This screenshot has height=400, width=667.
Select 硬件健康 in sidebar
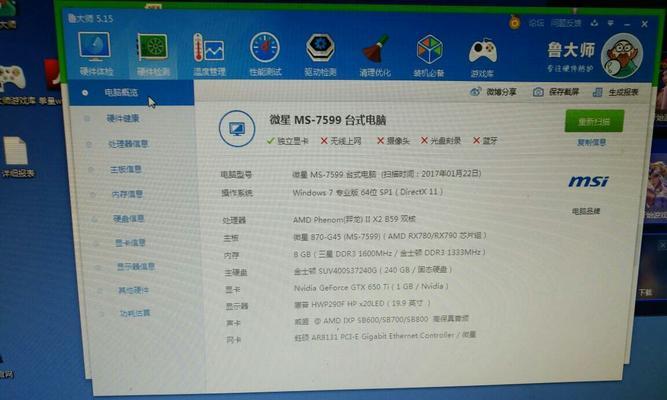123,118
